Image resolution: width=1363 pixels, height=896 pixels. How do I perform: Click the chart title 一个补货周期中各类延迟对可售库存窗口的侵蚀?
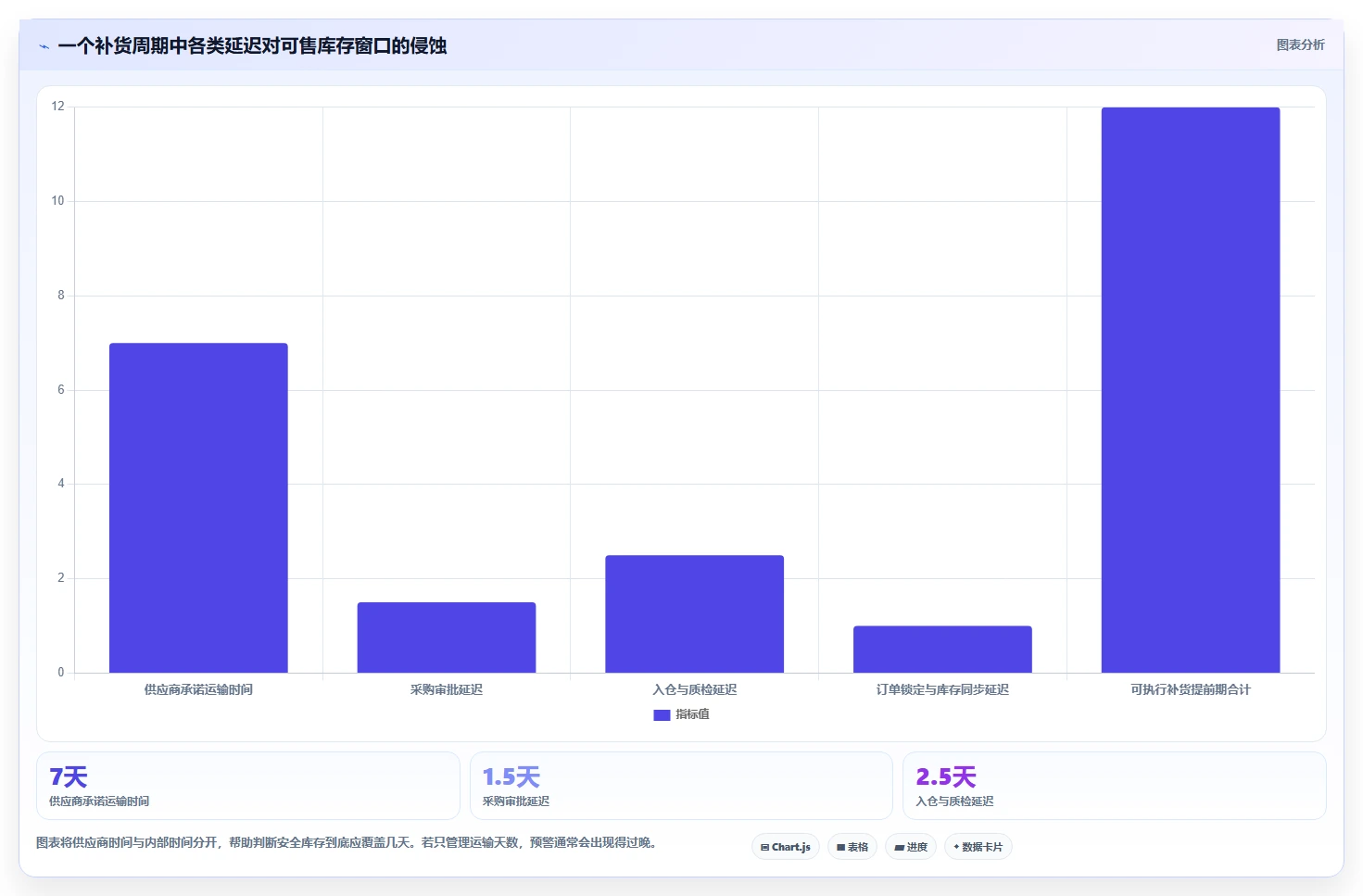click(252, 45)
